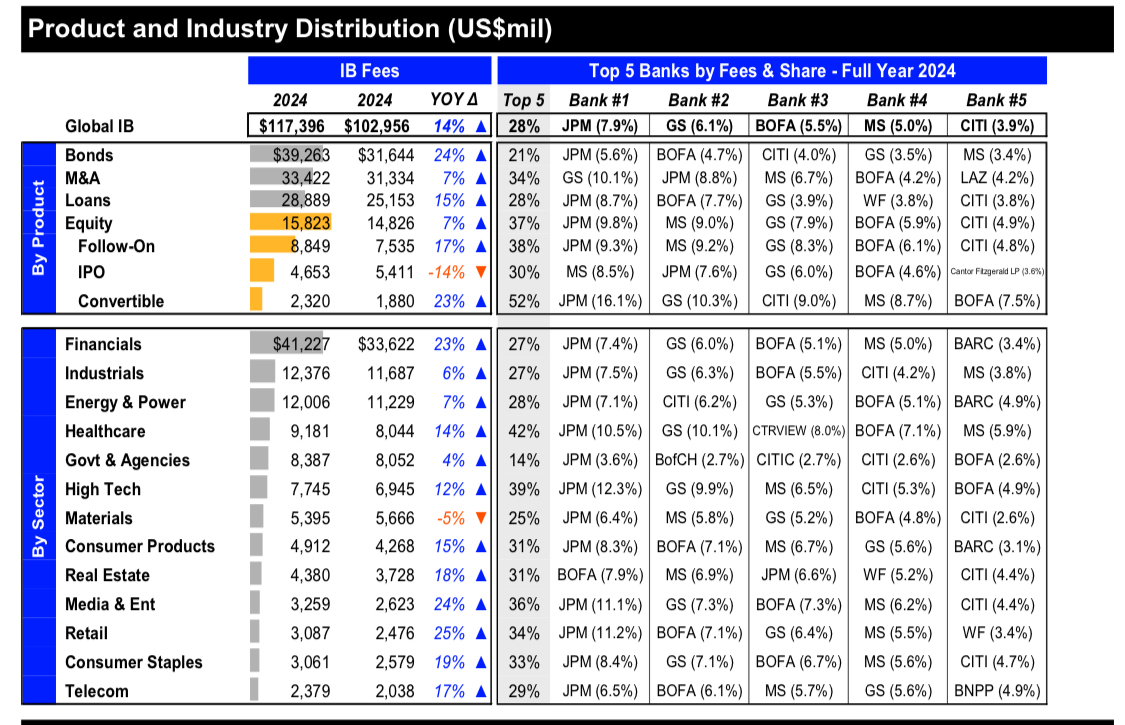Screen dimensions: 1125x725
Task: Click the red down arrow in Materials row
Action: point(481,518)
